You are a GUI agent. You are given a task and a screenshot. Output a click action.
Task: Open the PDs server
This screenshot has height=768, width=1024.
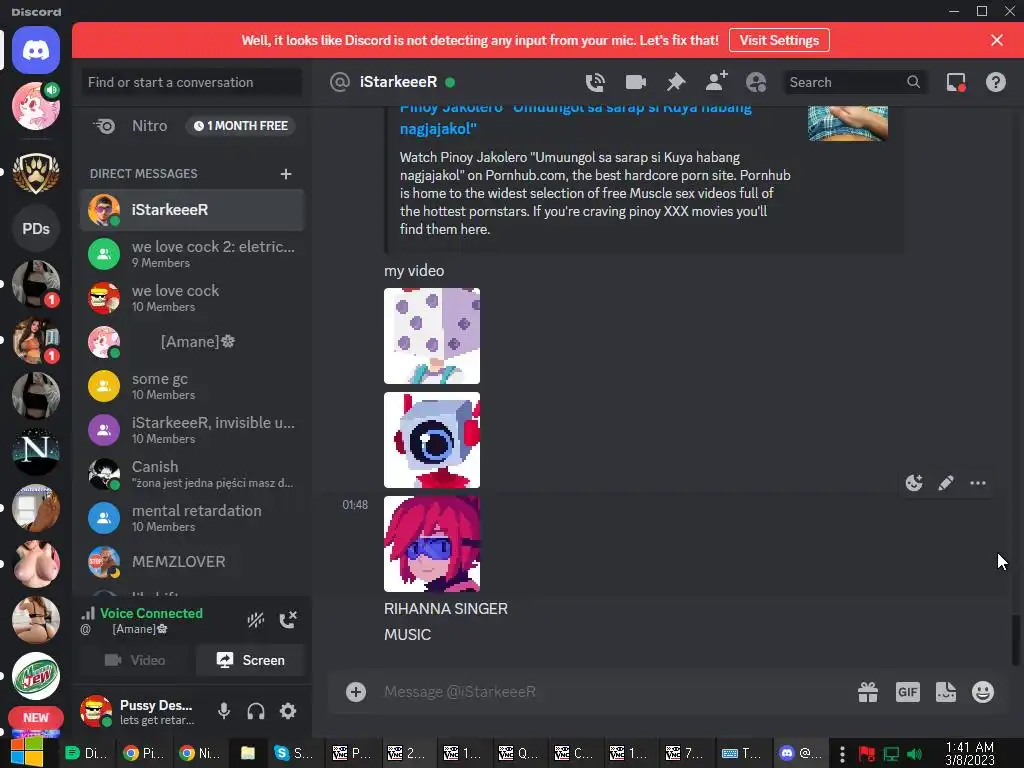36,229
